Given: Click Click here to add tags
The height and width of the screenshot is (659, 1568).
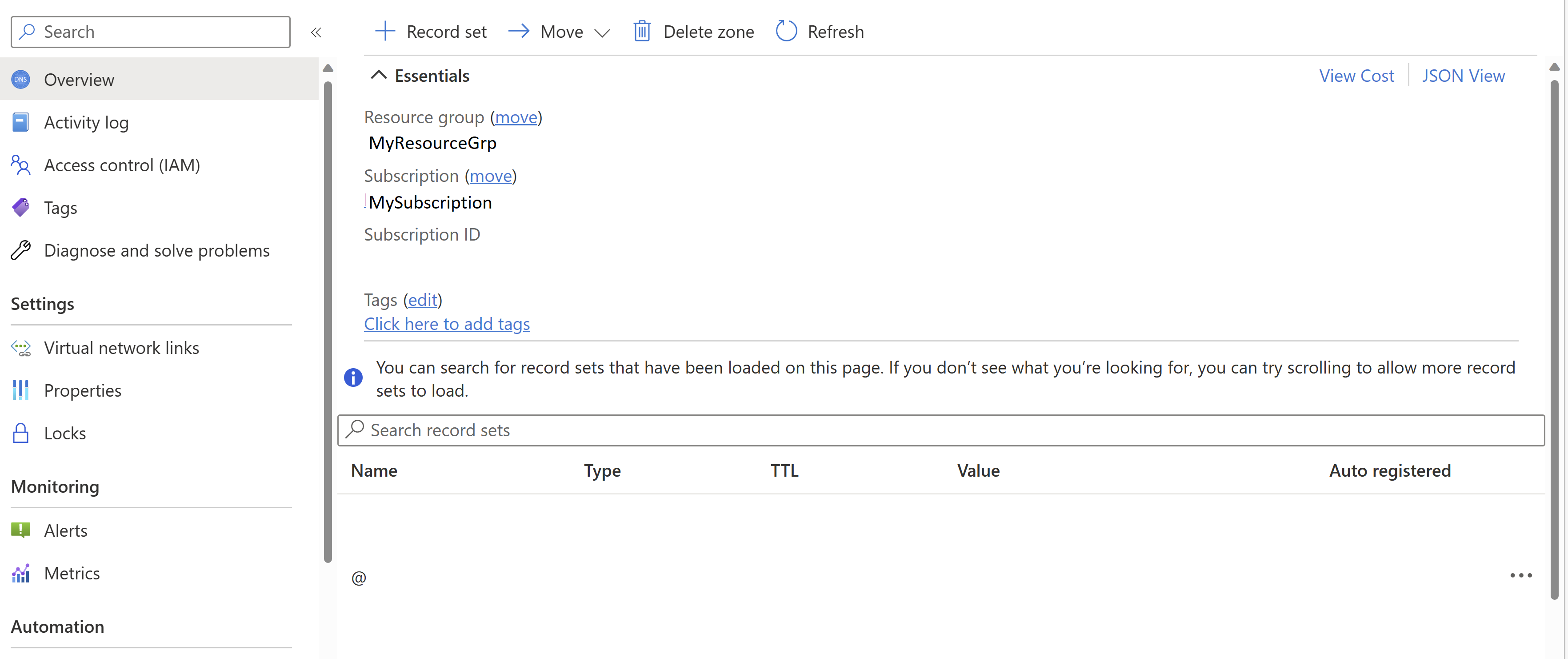Looking at the screenshot, I should click(x=447, y=324).
